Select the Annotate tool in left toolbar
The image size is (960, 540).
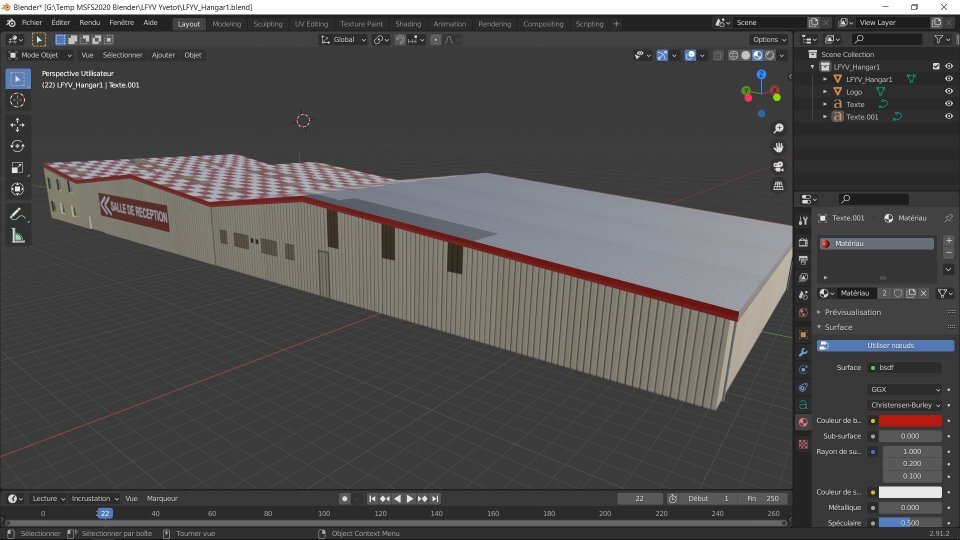17,214
